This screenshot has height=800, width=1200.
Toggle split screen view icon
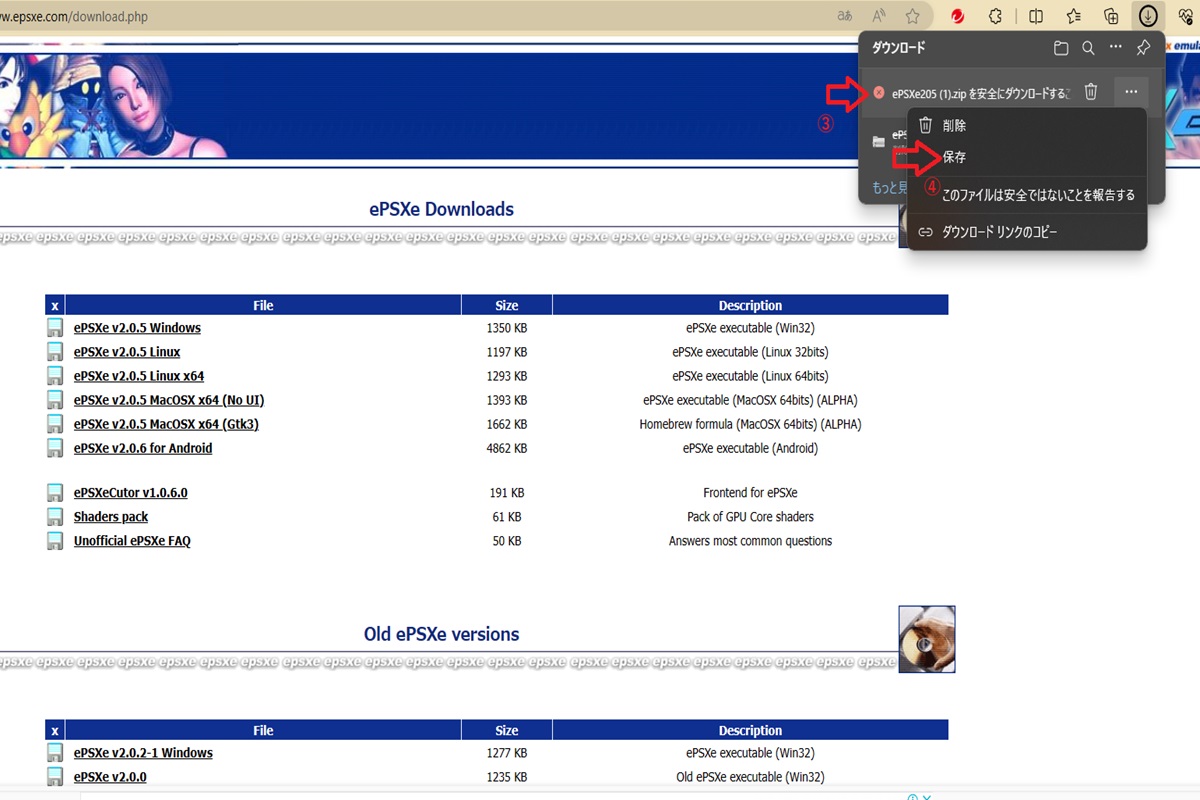[x=1036, y=16]
